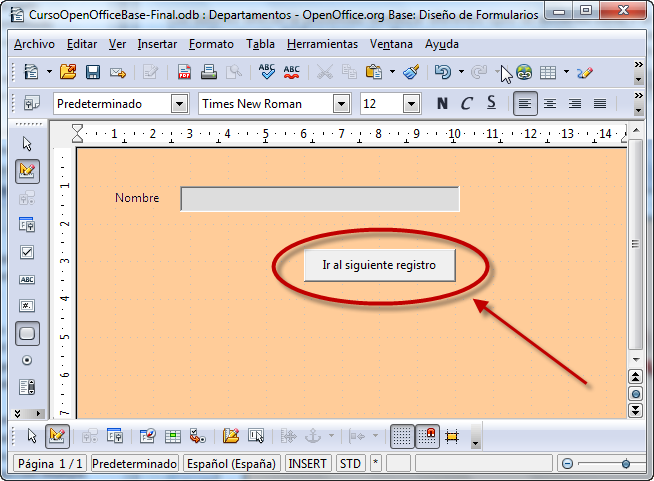This screenshot has width=654, height=481.
Task: Print the file directly
Action: coord(209,72)
